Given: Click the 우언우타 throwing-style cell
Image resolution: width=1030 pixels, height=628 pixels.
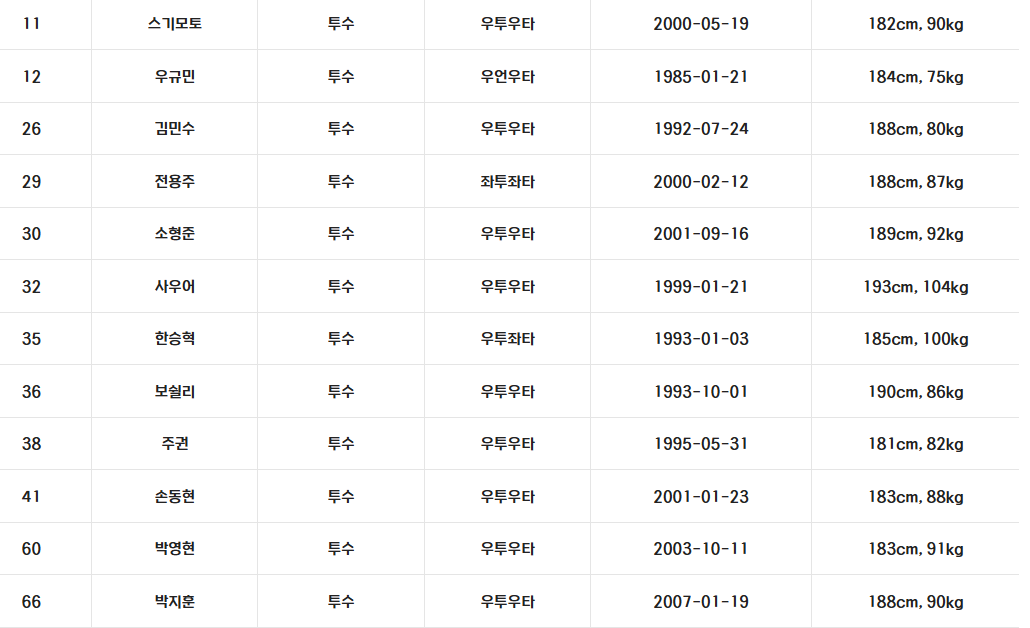Looking at the screenshot, I should [x=507, y=77].
